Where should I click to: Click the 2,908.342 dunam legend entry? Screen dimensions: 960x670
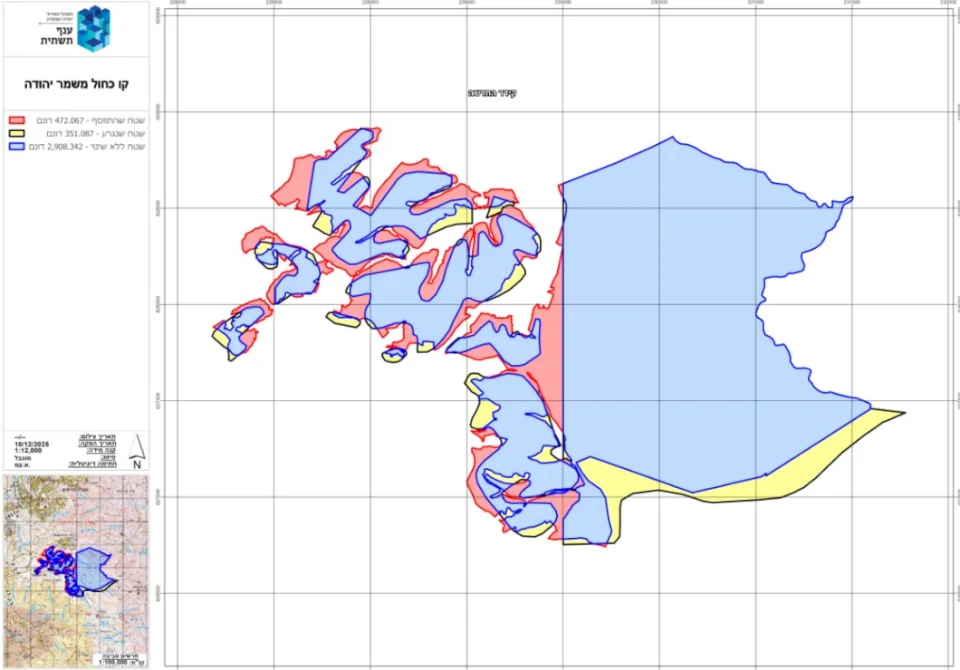(83, 146)
